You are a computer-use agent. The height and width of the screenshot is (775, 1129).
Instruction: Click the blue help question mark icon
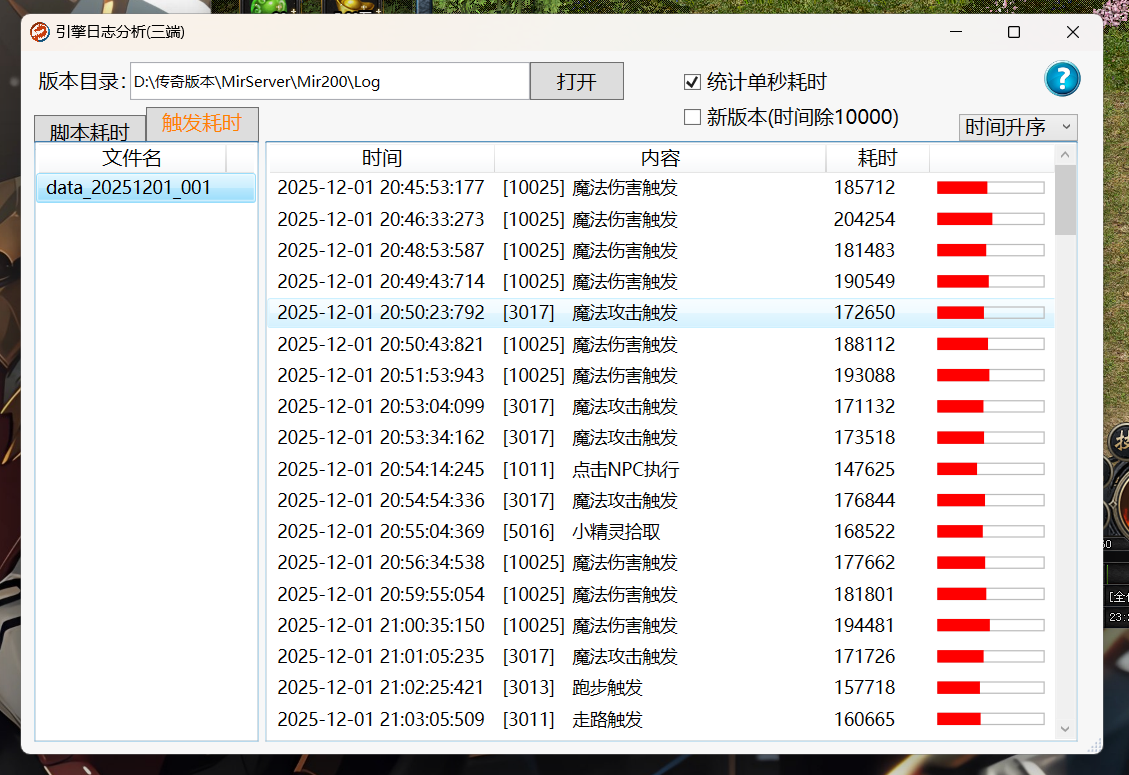[1062, 79]
